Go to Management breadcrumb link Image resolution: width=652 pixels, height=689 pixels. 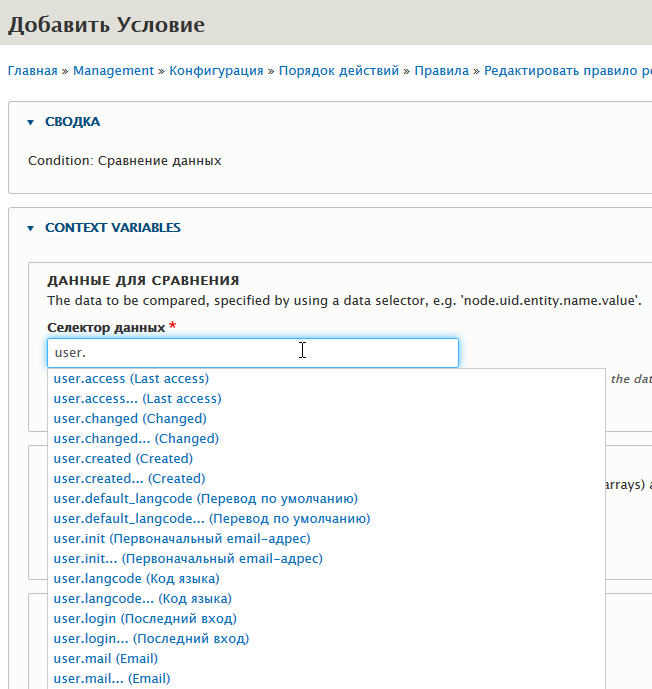click(x=113, y=71)
